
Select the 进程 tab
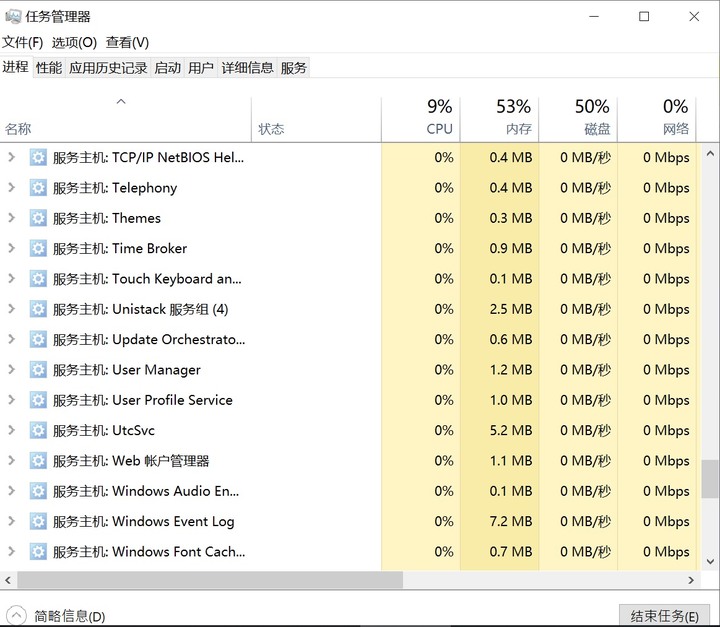pyautogui.click(x=16, y=67)
